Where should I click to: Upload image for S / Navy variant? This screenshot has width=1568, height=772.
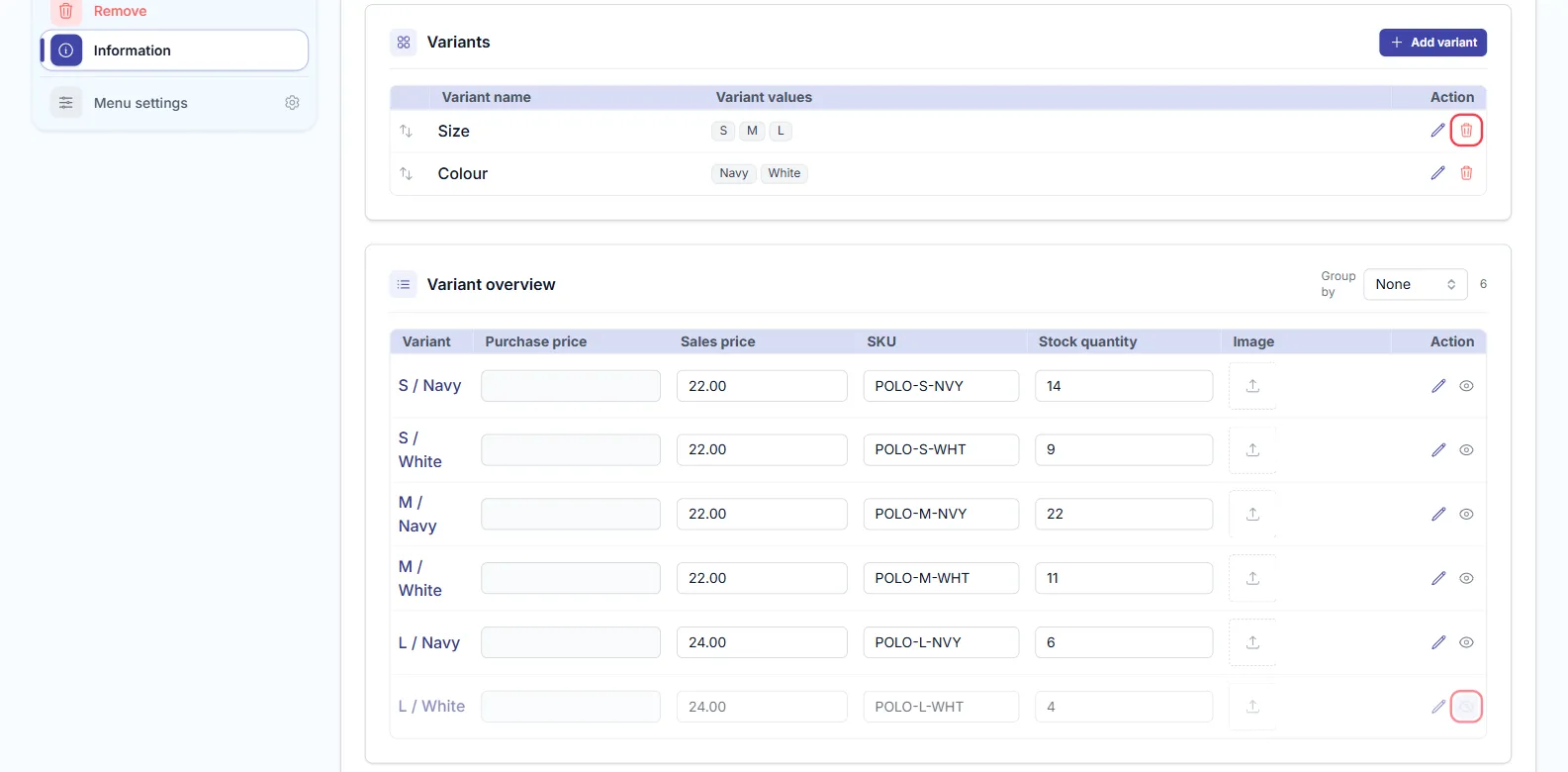point(1252,386)
